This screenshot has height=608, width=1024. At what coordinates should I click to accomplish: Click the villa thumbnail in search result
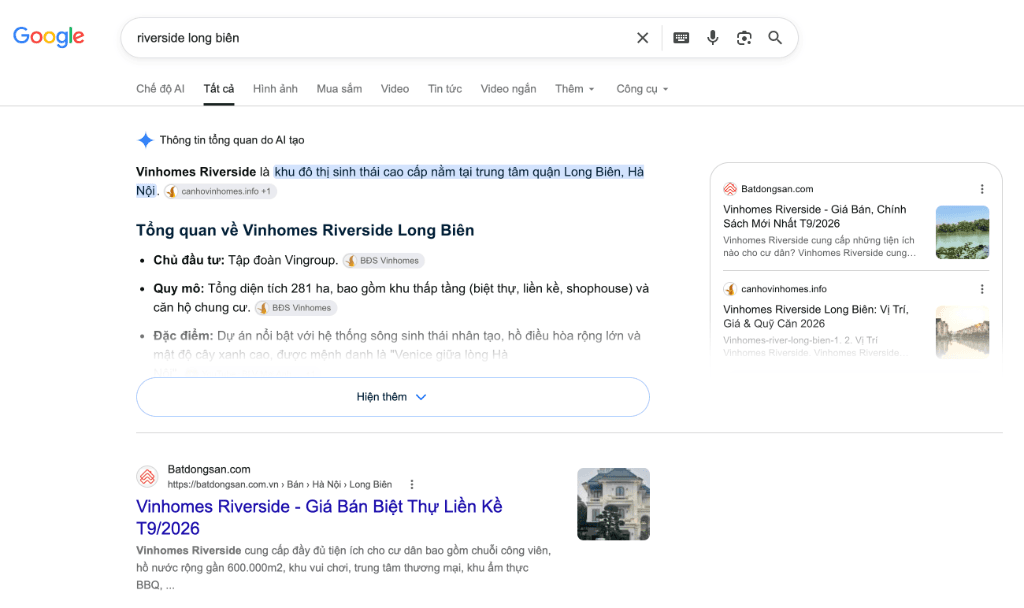tap(613, 504)
